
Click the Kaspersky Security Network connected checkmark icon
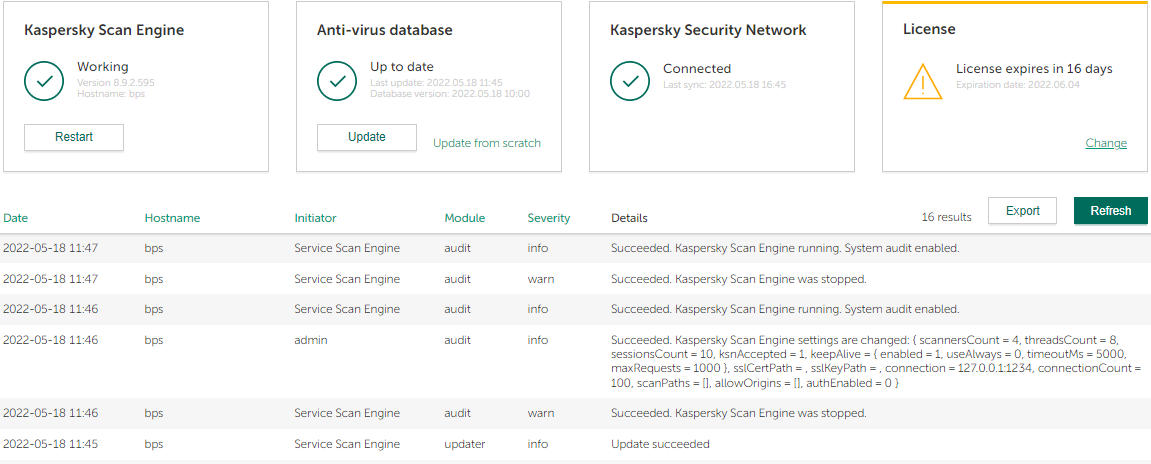[x=630, y=81]
